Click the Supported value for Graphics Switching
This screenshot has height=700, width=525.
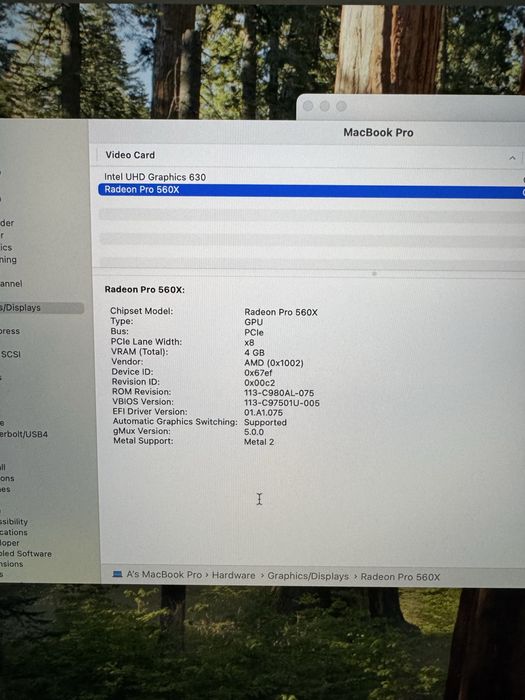[265, 422]
